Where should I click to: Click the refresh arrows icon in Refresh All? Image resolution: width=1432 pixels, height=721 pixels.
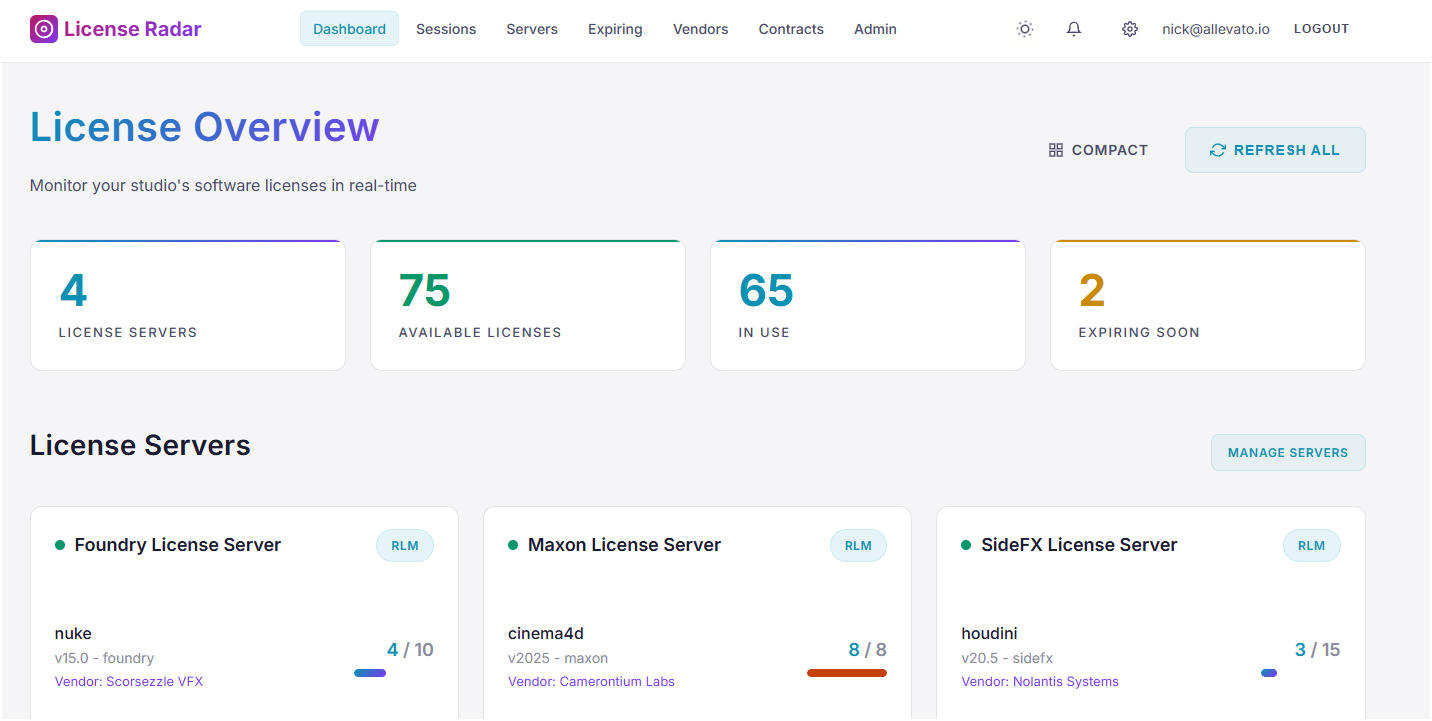1217,150
